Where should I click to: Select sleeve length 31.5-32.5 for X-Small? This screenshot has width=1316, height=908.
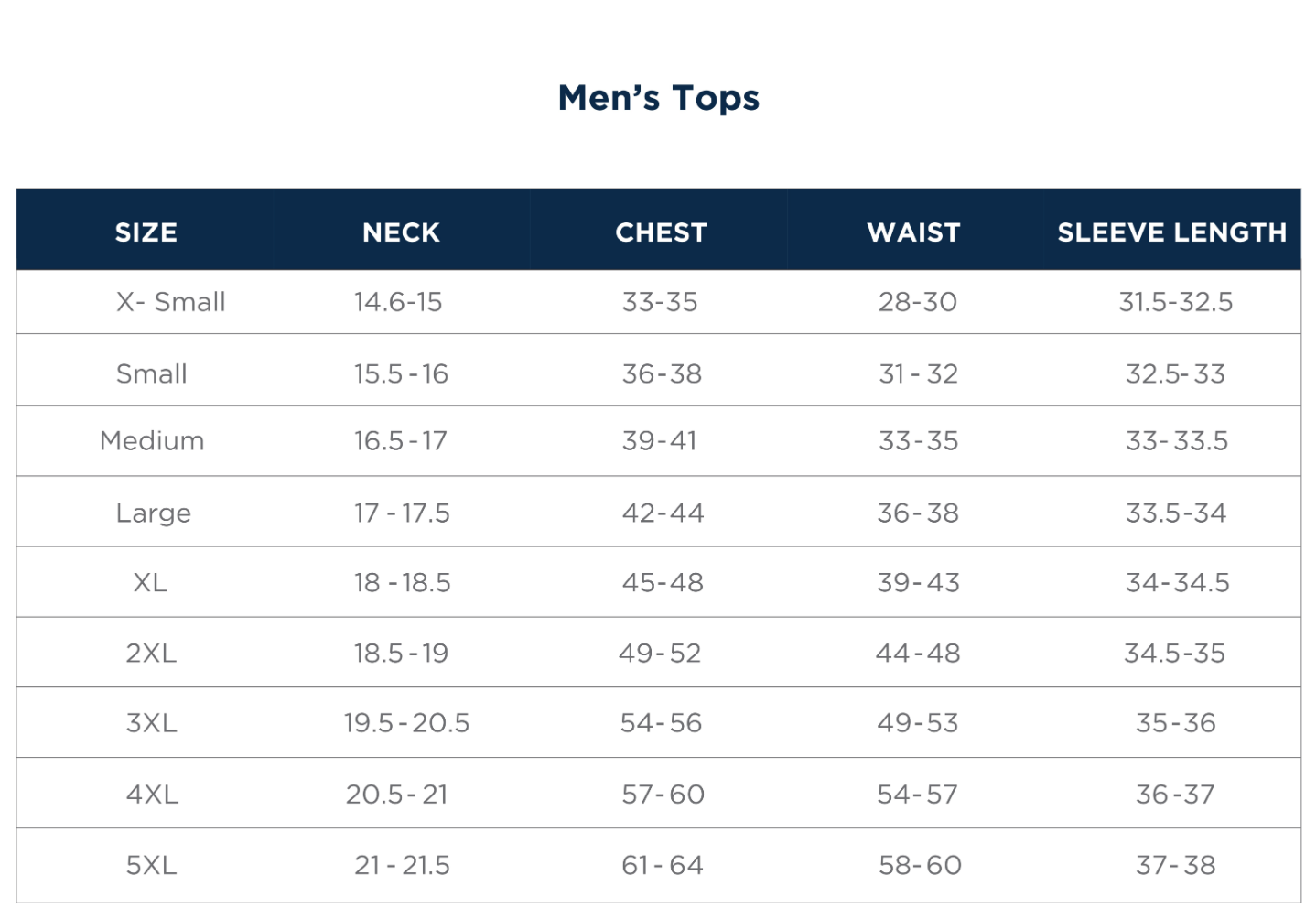click(1175, 302)
